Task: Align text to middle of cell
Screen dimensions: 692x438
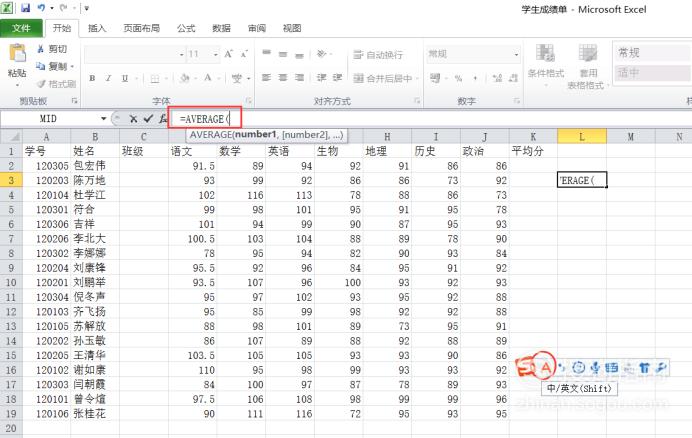Action: (x=283, y=54)
